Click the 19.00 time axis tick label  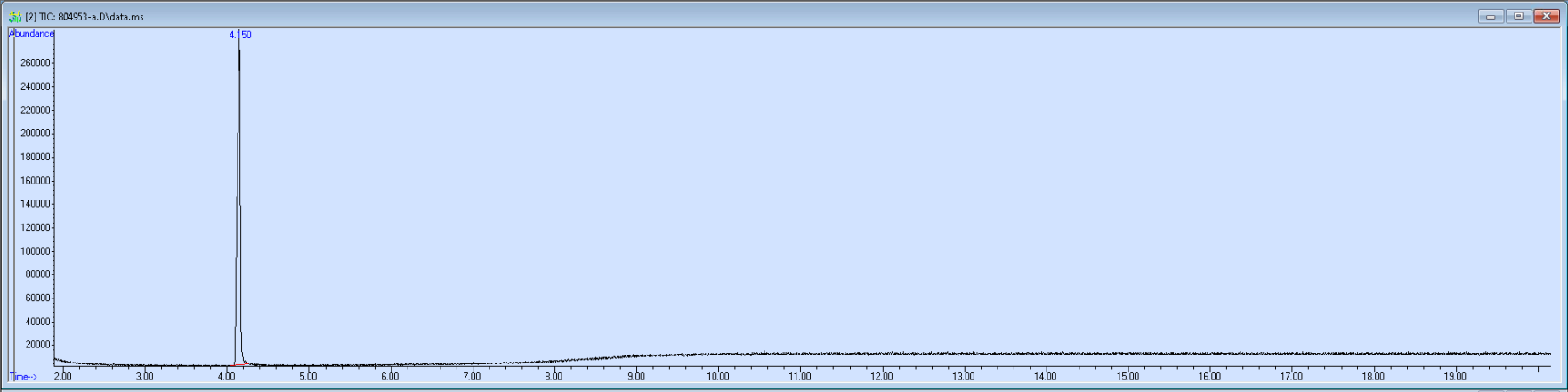[1455, 377]
